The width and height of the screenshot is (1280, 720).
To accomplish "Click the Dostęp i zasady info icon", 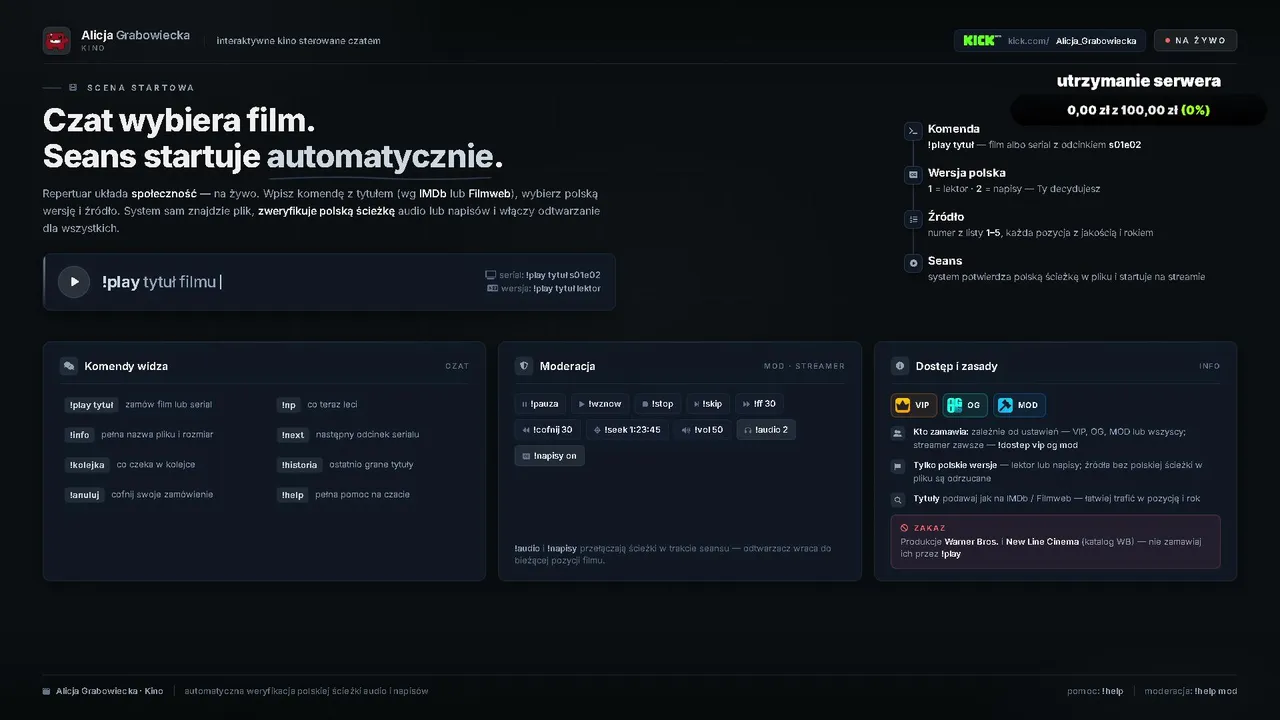I will pyautogui.click(x=900, y=366).
